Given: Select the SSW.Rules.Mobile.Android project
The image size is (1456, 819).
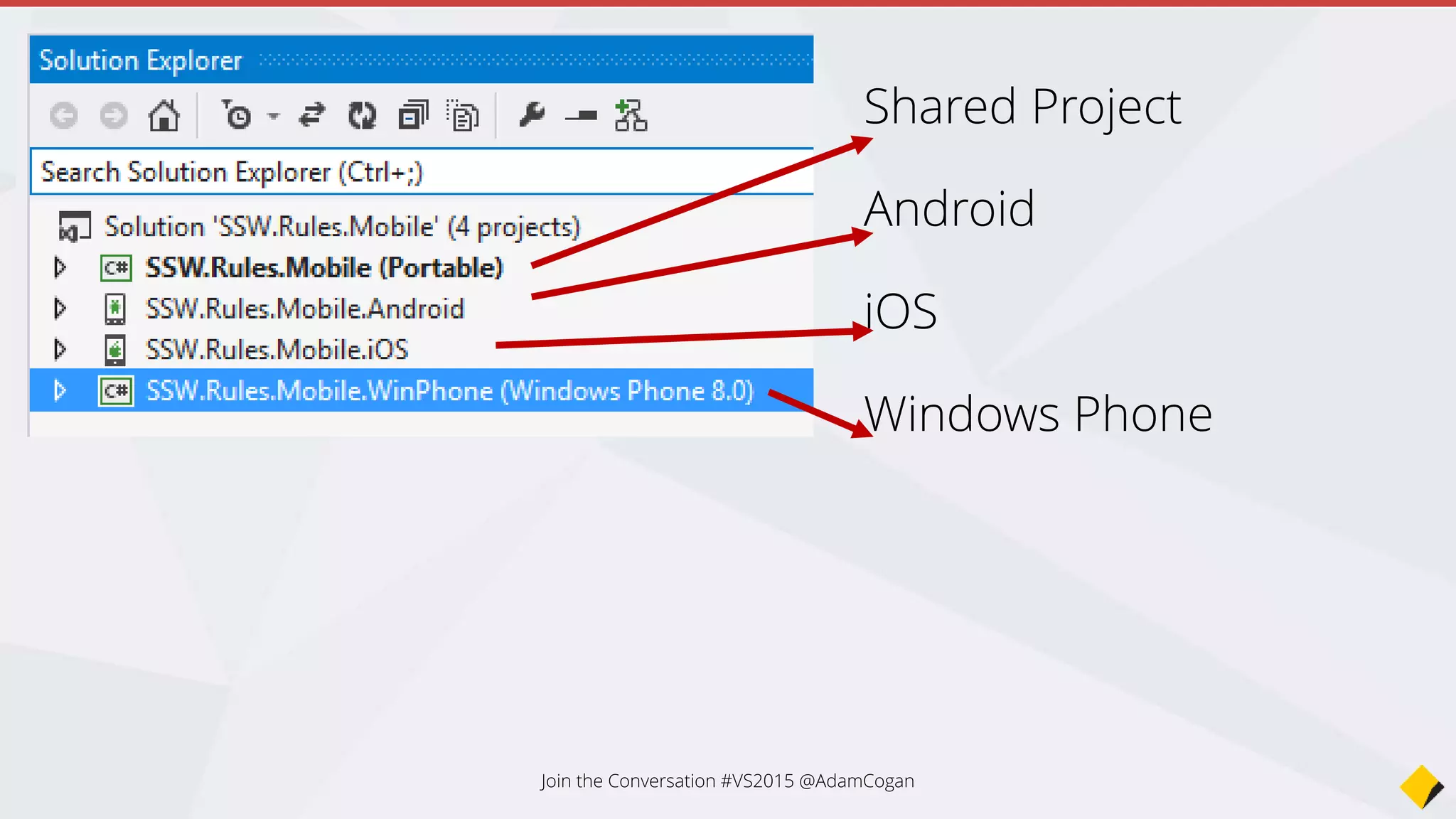Looking at the screenshot, I should [x=305, y=309].
